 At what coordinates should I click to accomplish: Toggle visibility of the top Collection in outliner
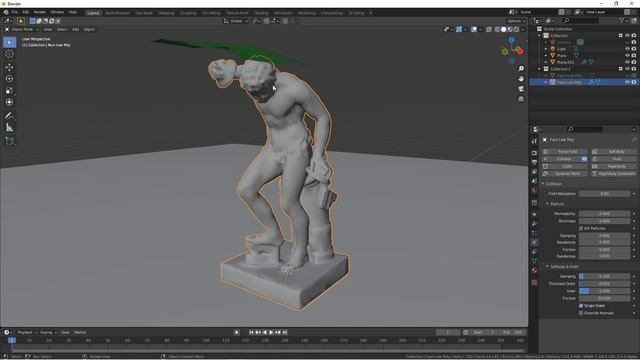[627, 36]
